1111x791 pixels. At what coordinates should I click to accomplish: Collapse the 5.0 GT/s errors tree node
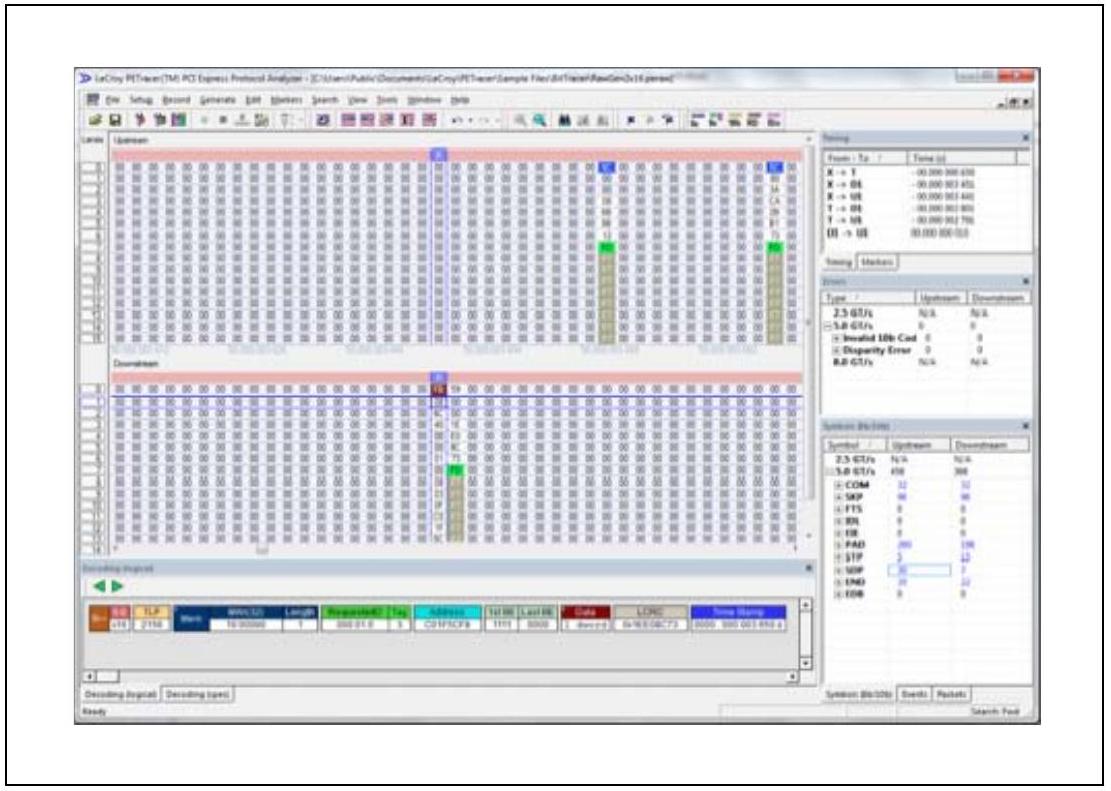828,326
